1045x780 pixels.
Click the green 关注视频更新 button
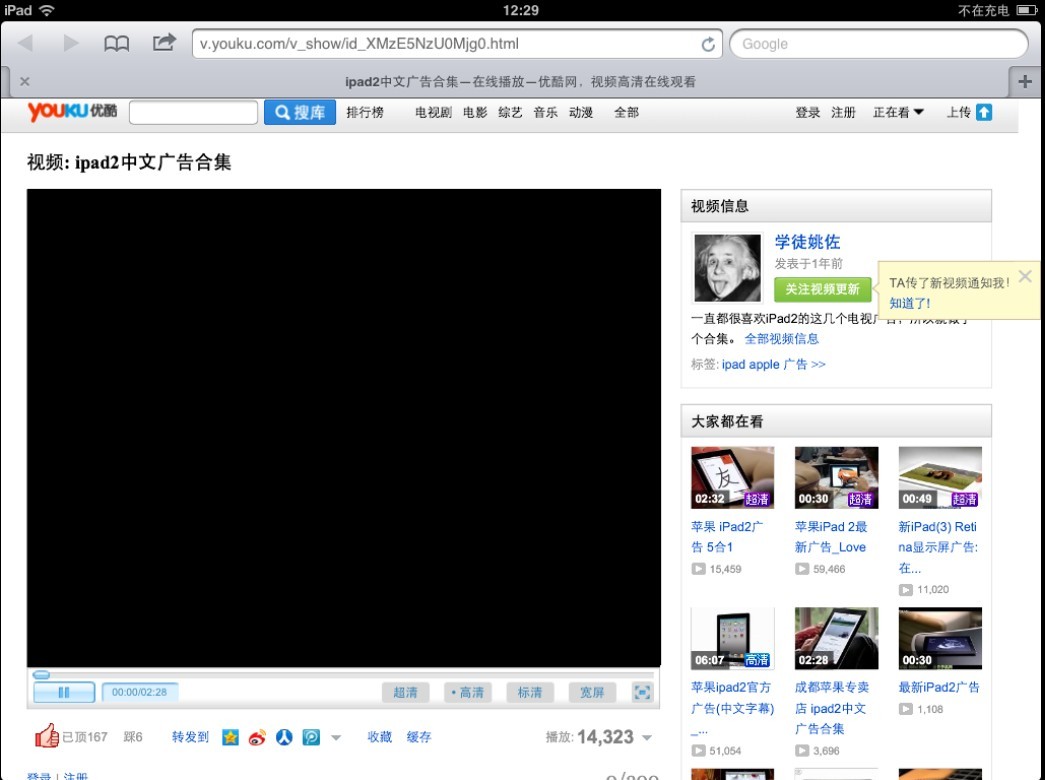point(822,289)
